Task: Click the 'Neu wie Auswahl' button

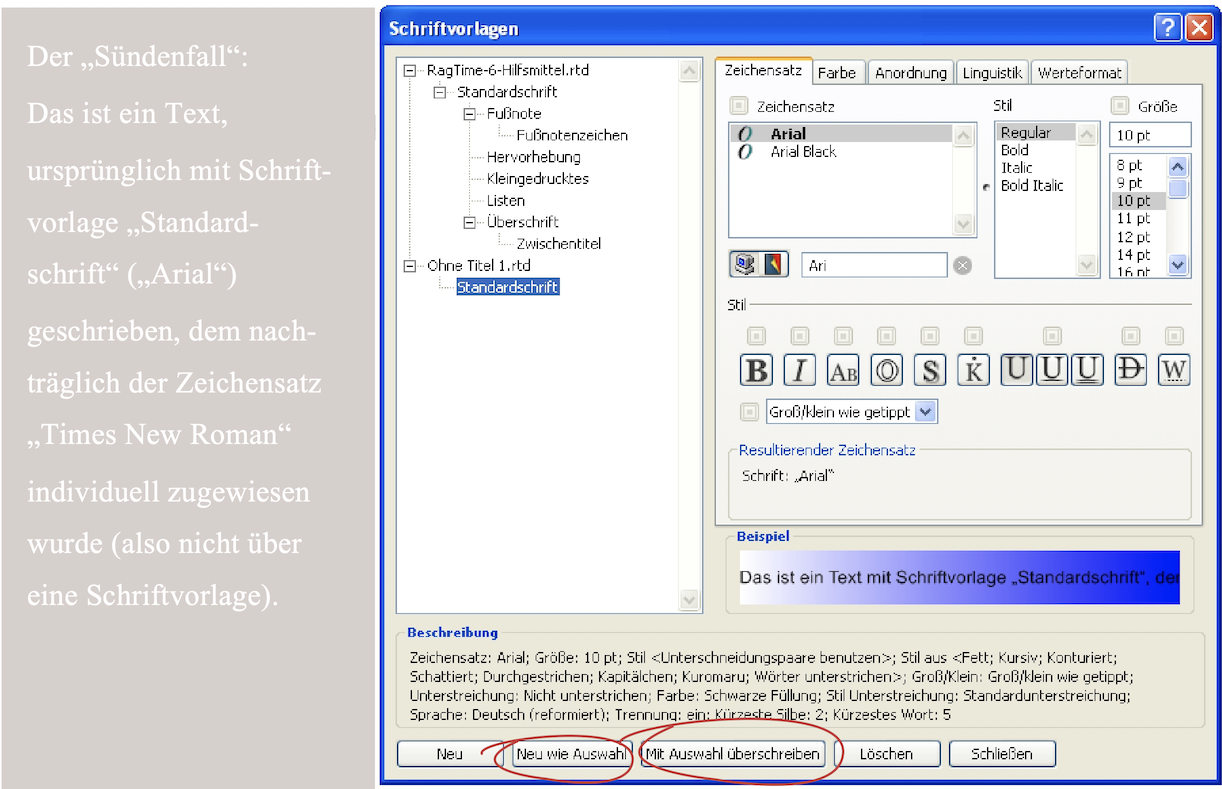Action: [x=571, y=754]
